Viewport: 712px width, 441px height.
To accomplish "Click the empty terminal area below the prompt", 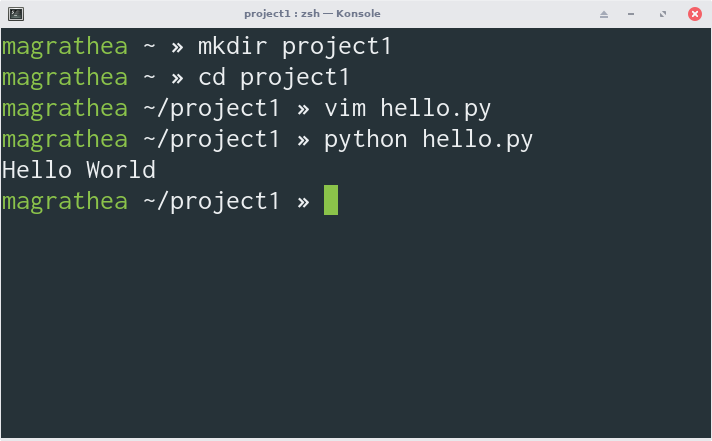I will [x=356, y=327].
